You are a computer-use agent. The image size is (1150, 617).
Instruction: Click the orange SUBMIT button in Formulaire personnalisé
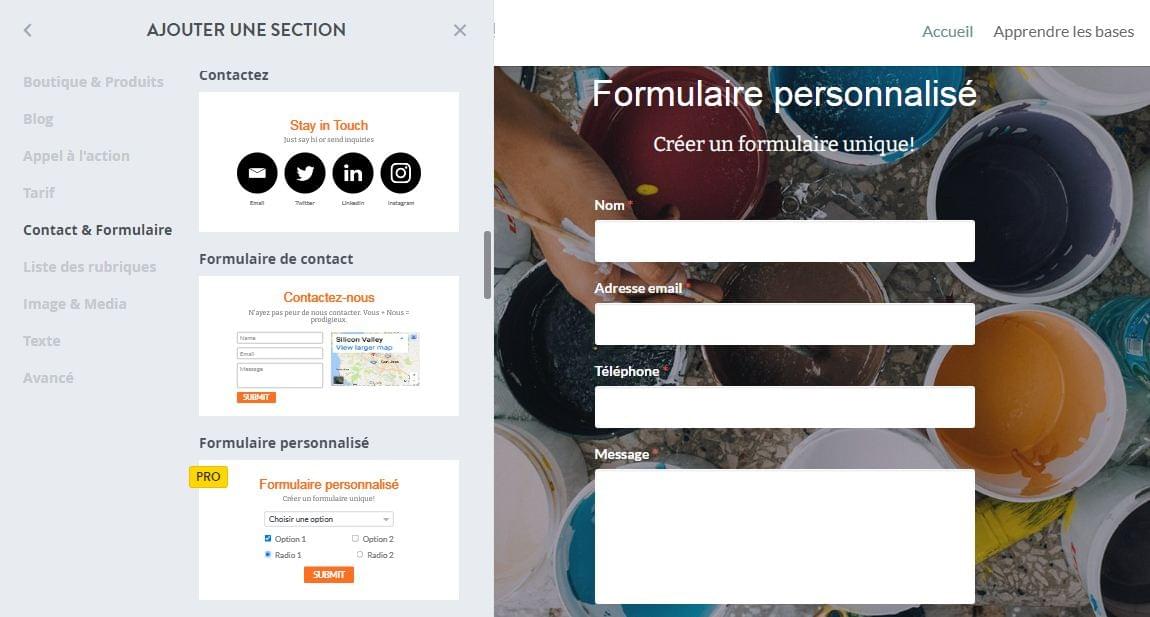click(x=329, y=574)
